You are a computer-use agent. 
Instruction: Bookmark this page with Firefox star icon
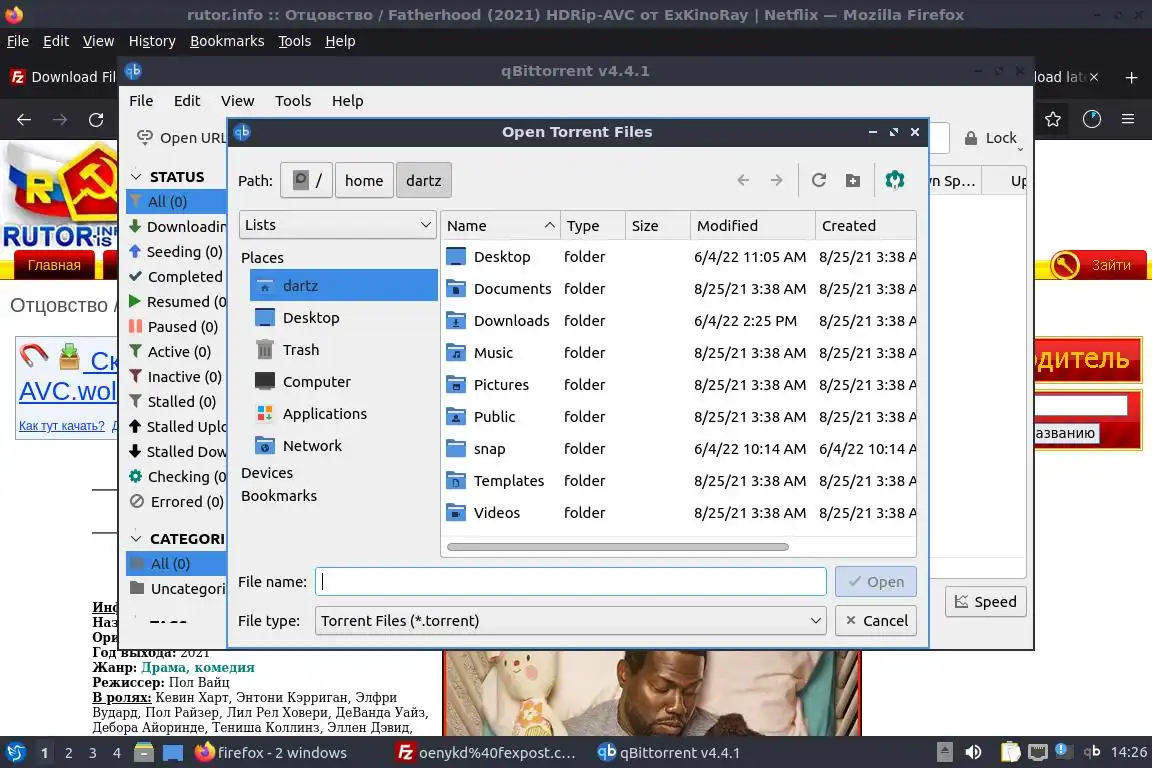[x=1053, y=119]
